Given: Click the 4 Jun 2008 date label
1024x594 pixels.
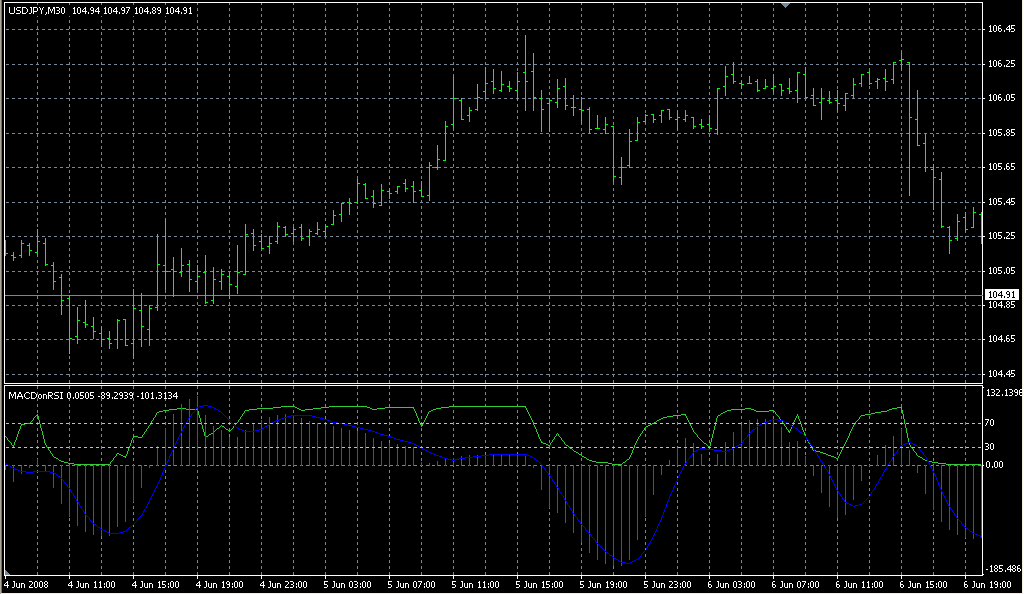Looking at the screenshot, I should tap(26, 584).
